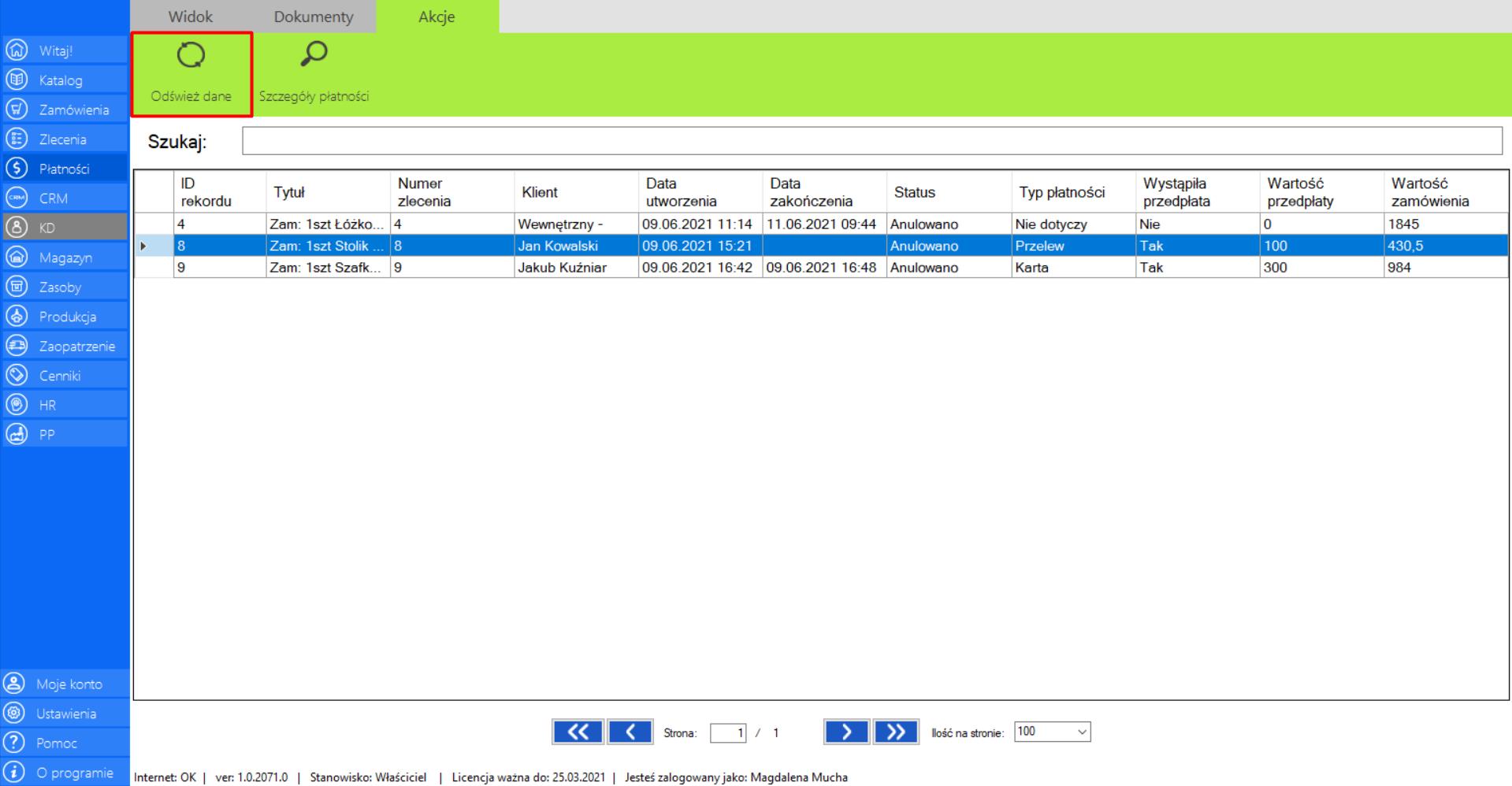Screen dimensions: 1512x786
Task: Click the 09.06.2021 16:48 end date cell
Action: pos(825,267)
